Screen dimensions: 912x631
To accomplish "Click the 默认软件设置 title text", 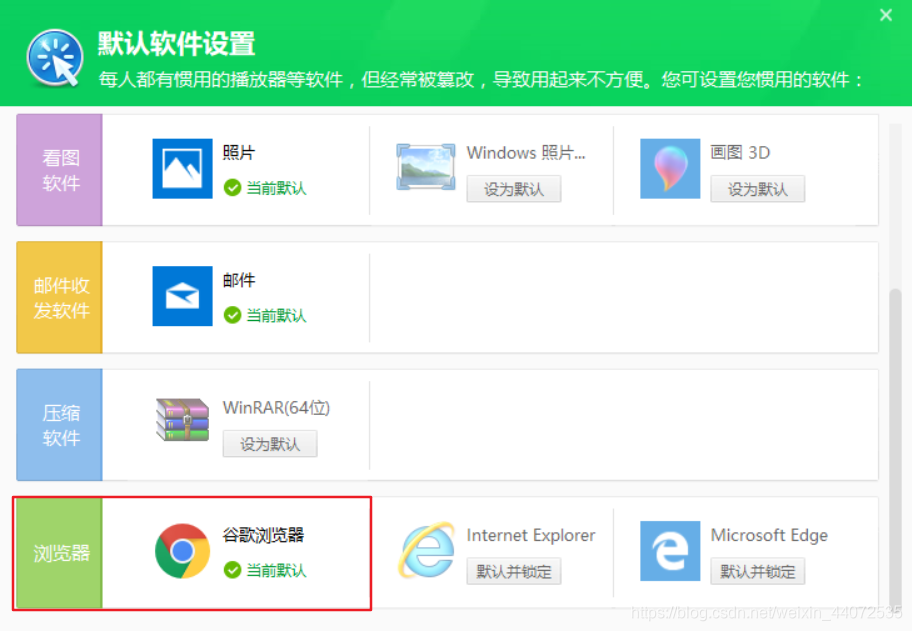I will [x=176, y=44].
